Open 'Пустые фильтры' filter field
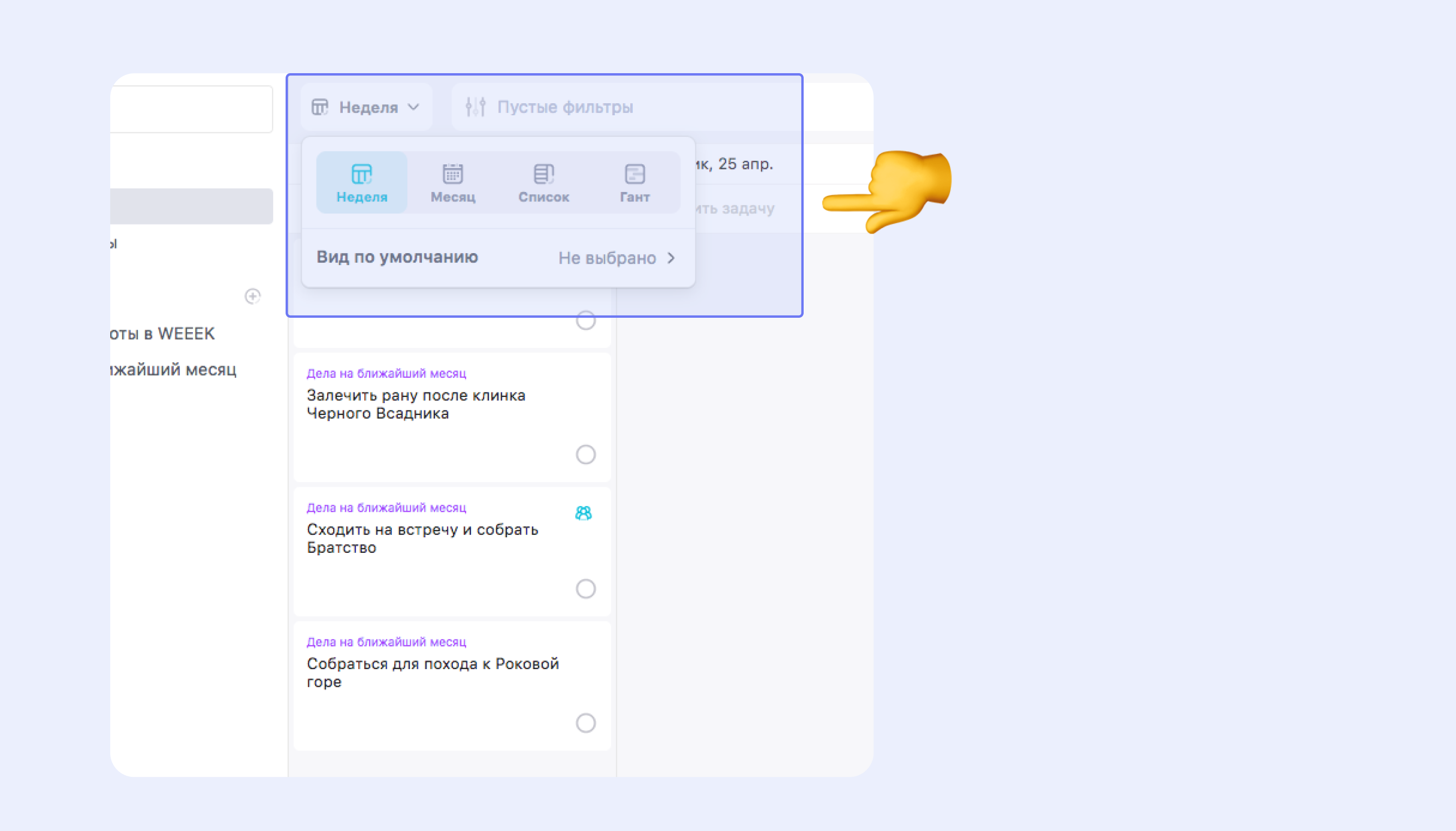 tap(565, 107)
